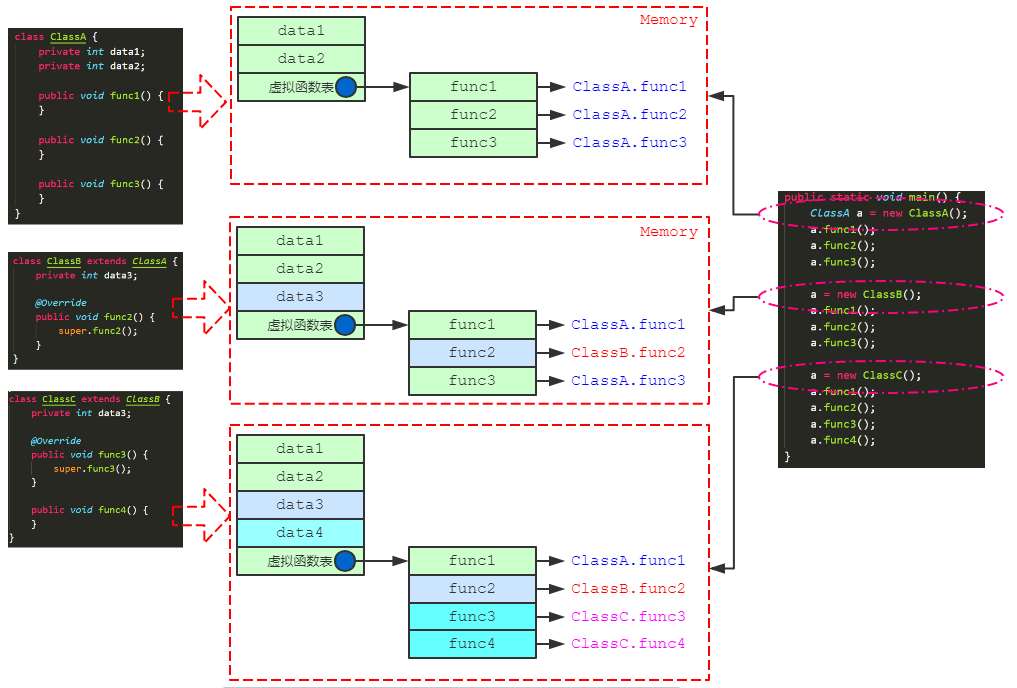Click the a.func4() call in main

tap(842, 440)
